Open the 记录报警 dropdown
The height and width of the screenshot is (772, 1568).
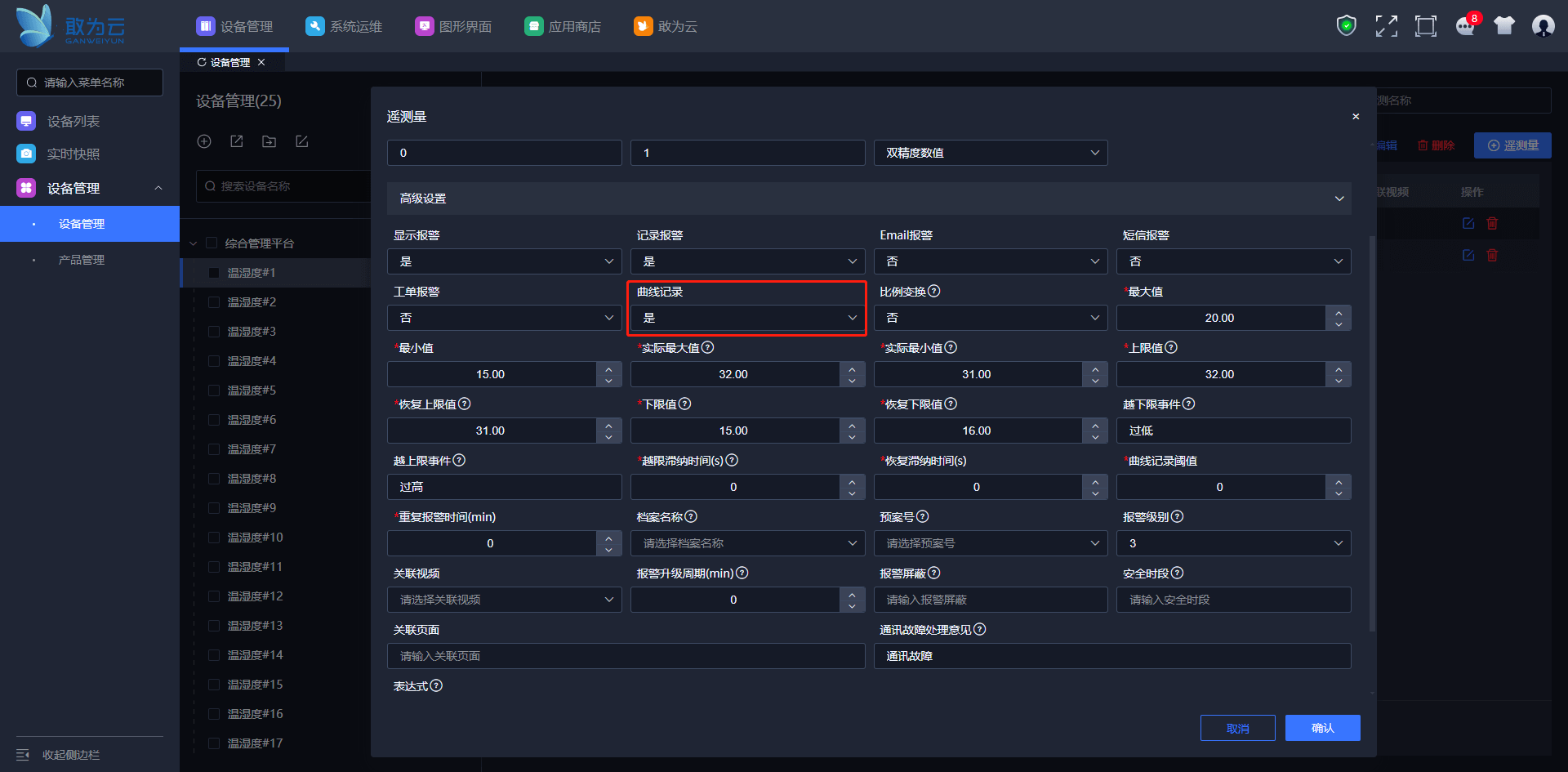point(747,261)
